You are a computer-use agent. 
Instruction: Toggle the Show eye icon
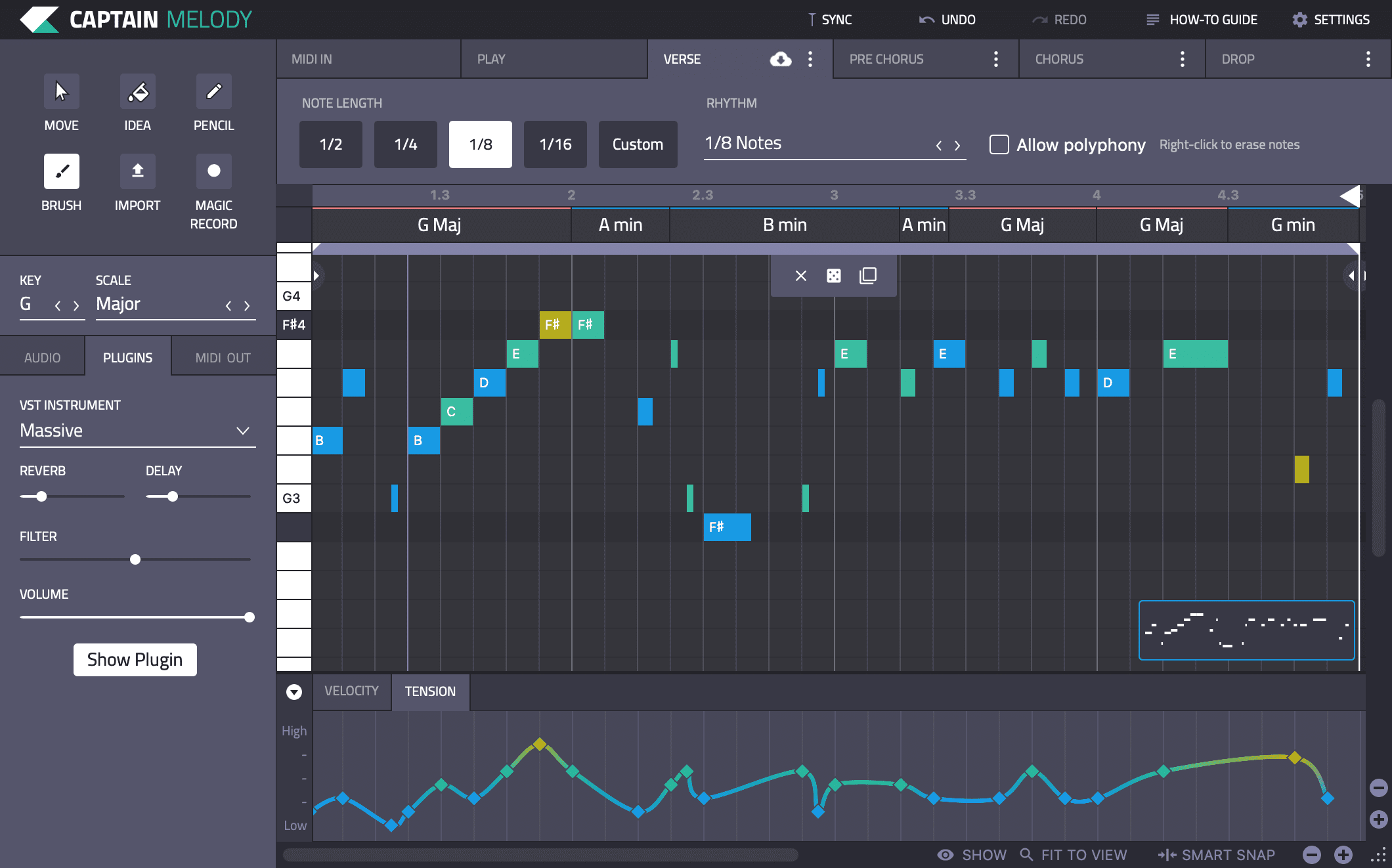pyautogui.click(x=946, y=854)
